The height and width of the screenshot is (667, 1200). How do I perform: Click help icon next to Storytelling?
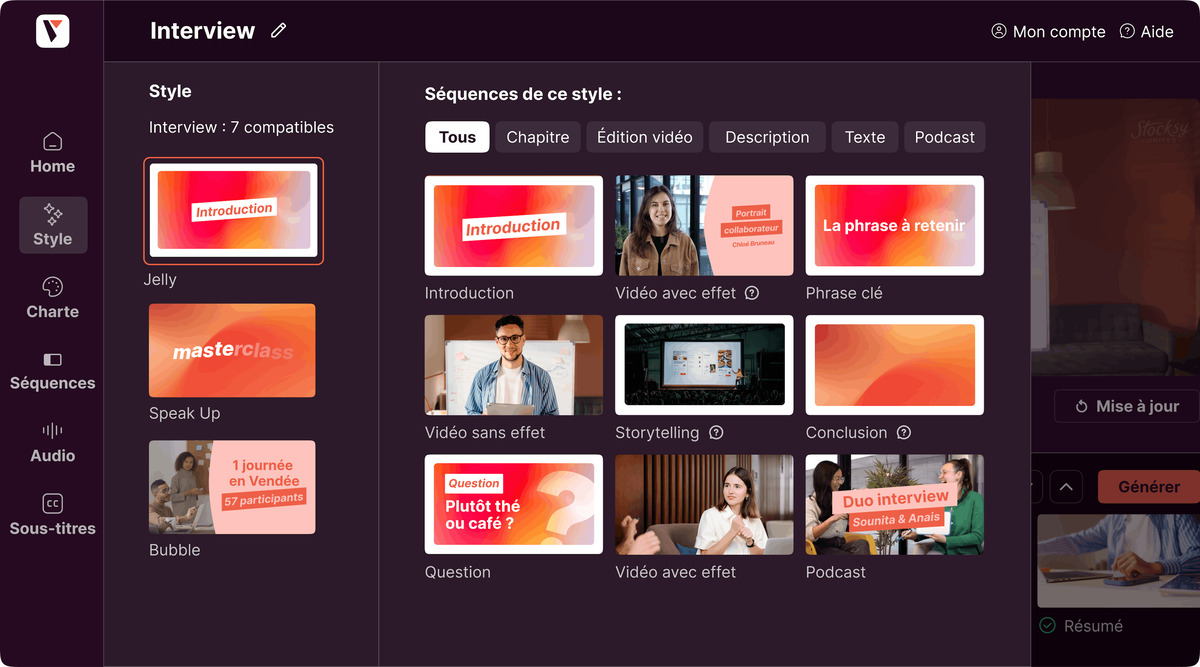tap(716, 433)
